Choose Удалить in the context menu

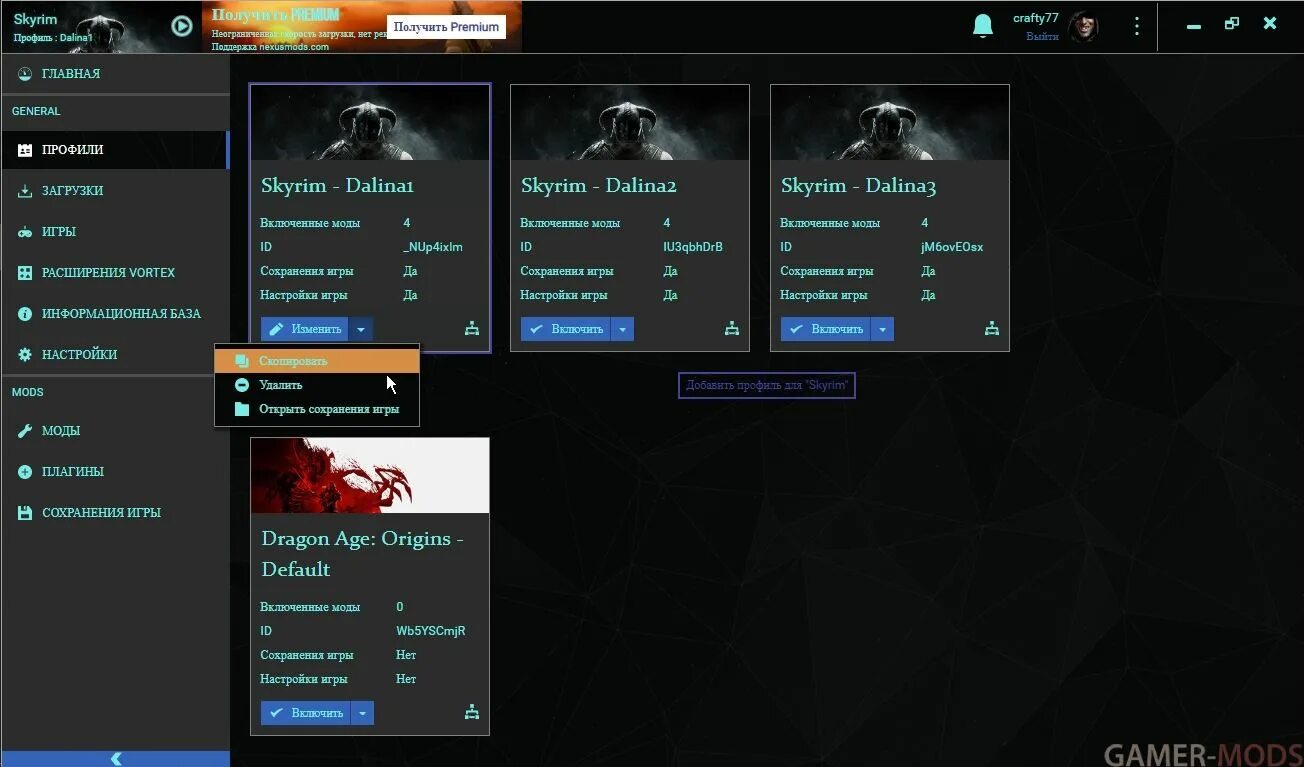(x=317, y=385)
